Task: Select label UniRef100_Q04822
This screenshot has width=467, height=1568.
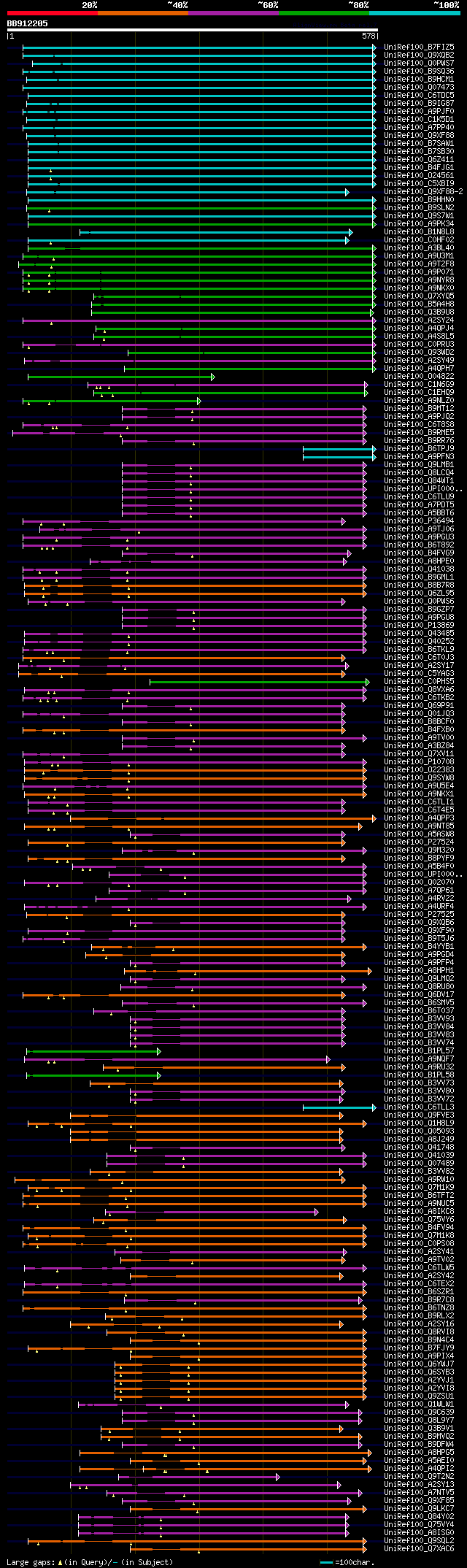Action: point(419,376)
